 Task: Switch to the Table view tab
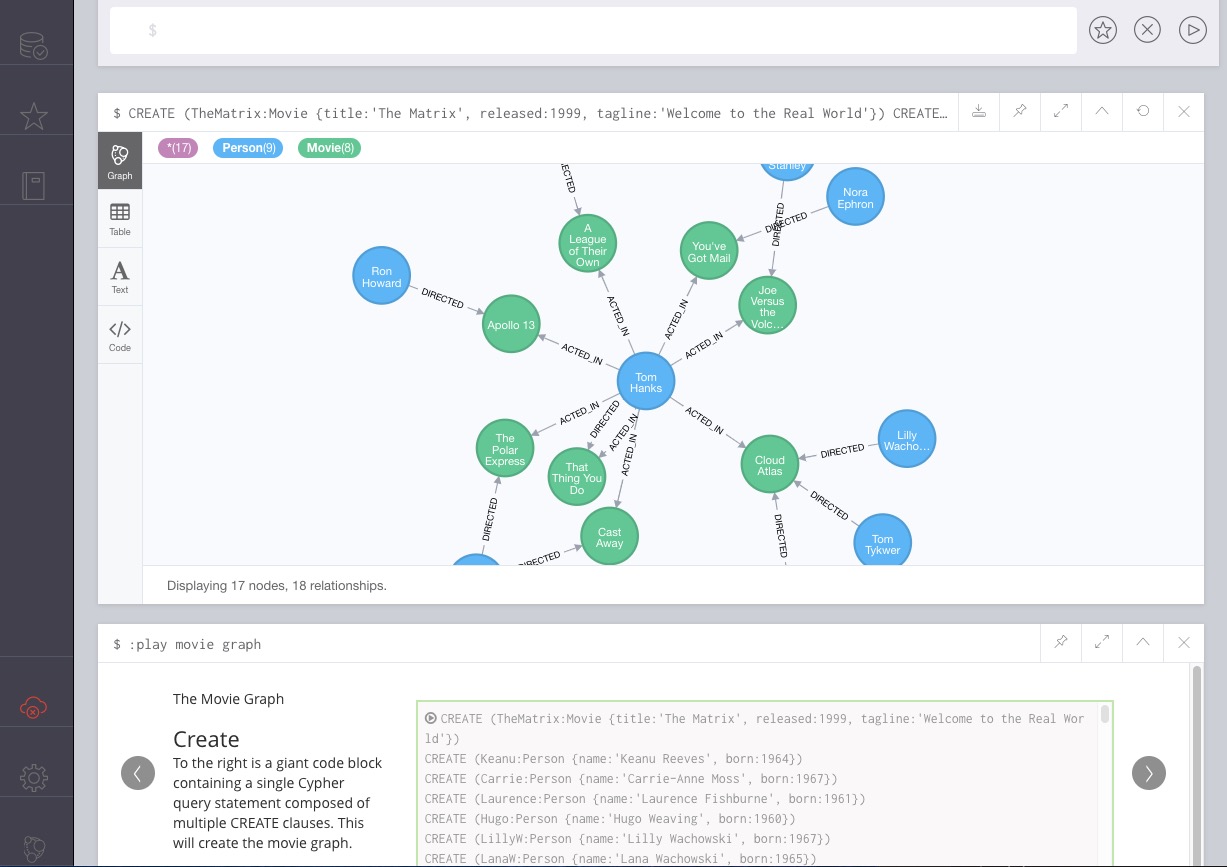120,219
